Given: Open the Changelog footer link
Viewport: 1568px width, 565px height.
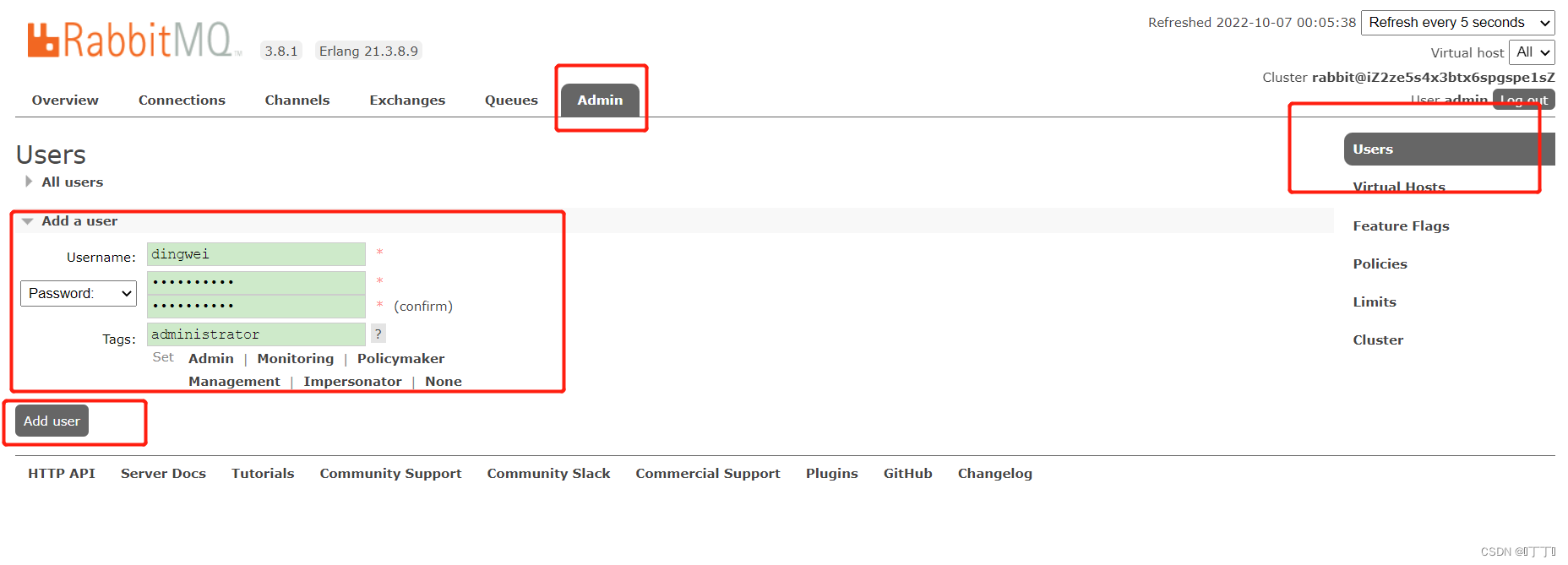Looking at the screenshot, I should [994, 473].
